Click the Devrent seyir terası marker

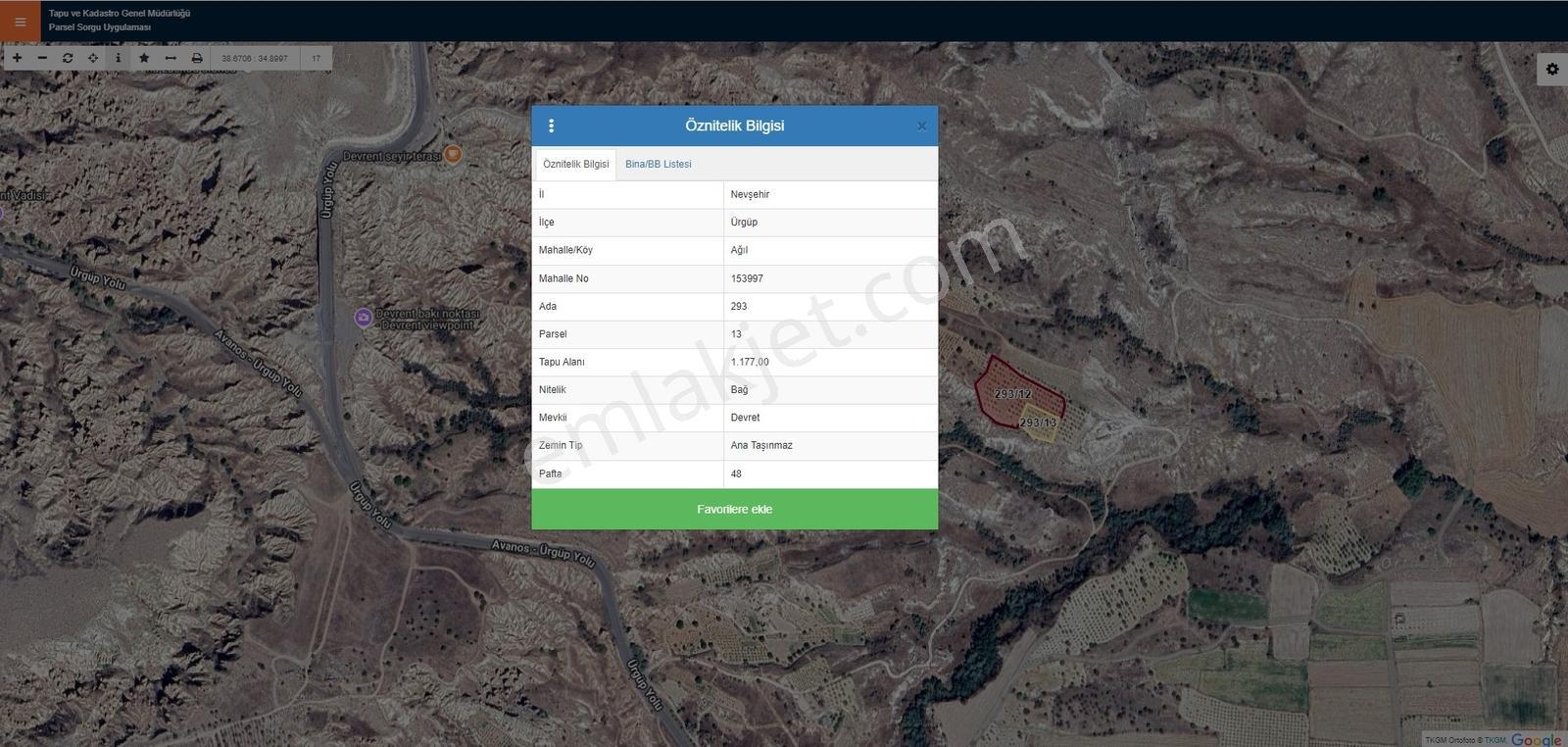click(x=453, y=154)
